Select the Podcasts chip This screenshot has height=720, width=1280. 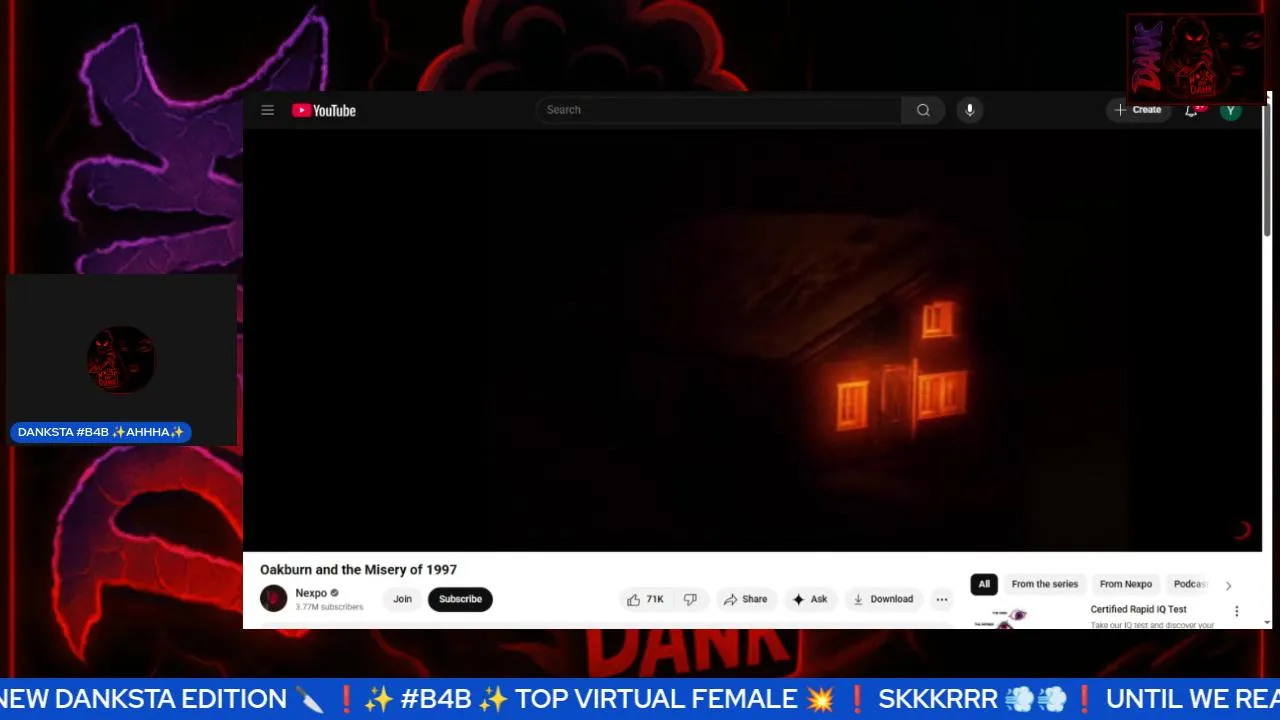click(x=1190, y=584)
